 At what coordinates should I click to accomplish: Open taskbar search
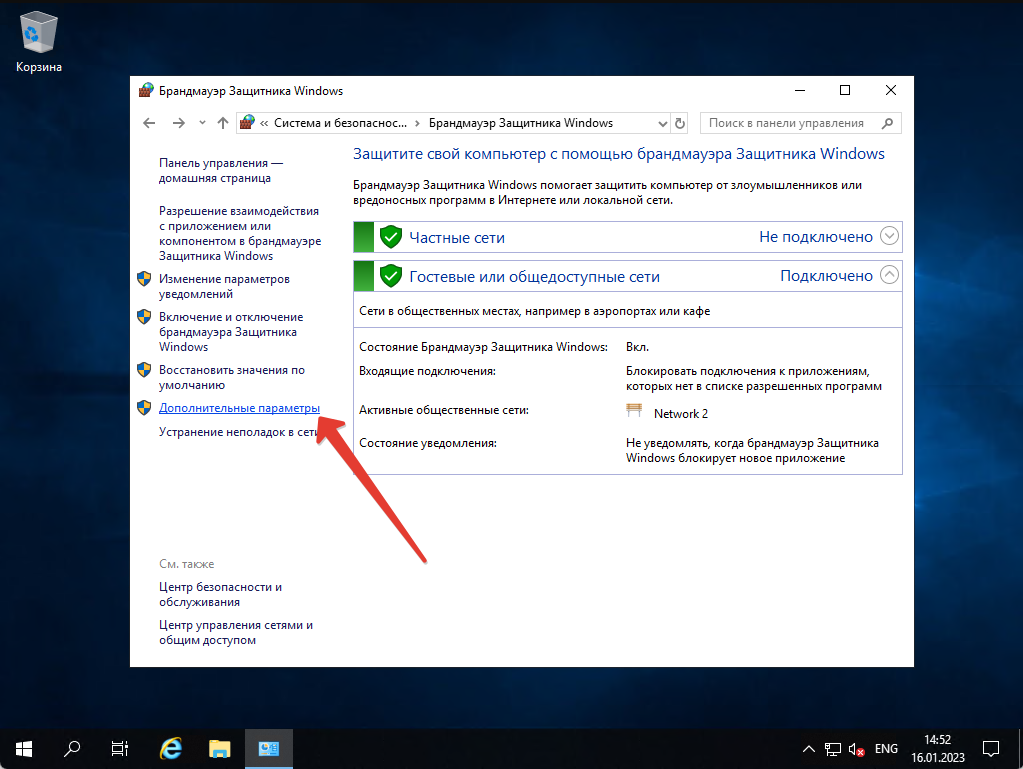(72, 749)
